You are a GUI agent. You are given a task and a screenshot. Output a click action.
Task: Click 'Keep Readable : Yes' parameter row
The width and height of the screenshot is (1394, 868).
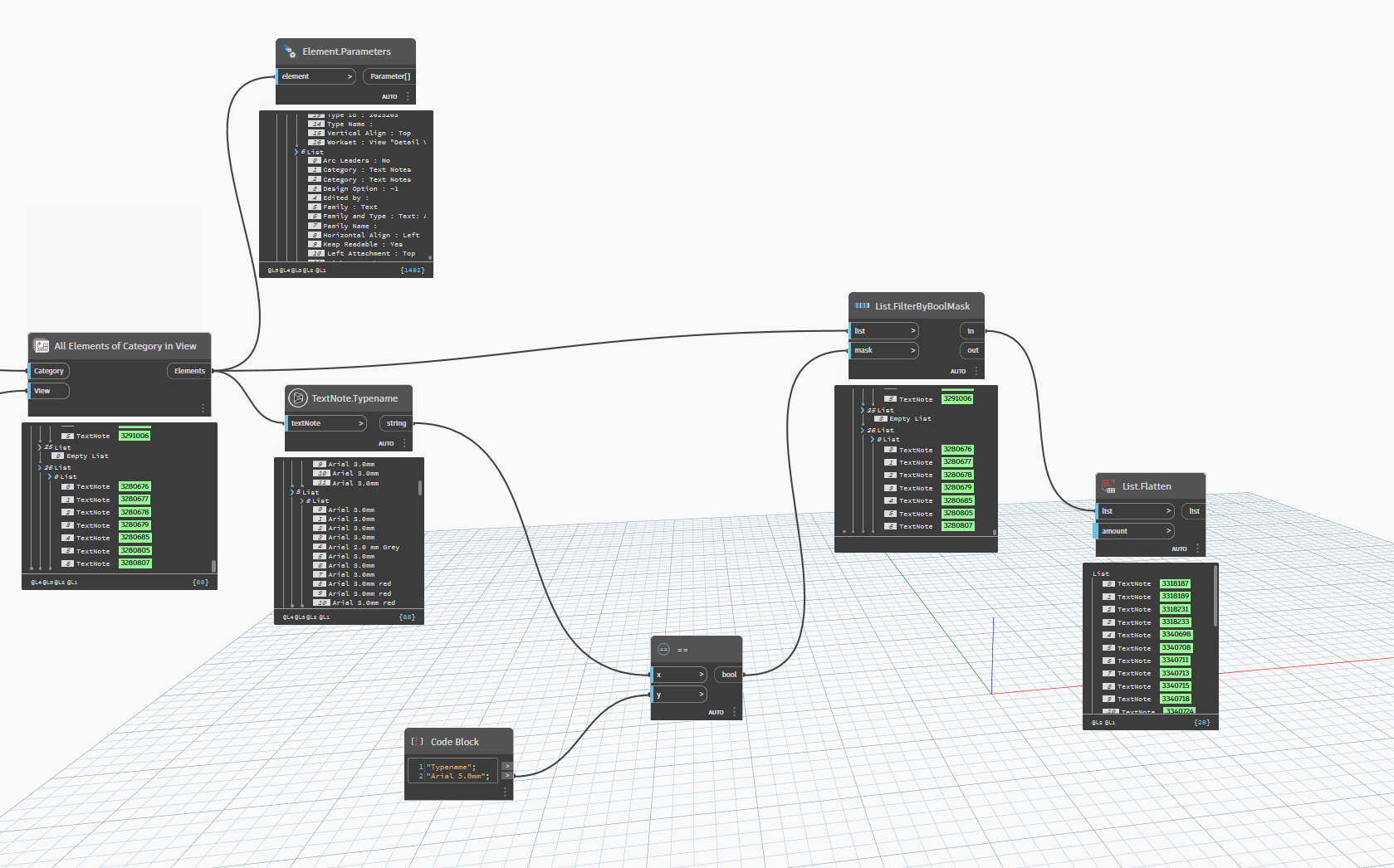(x=356, y=244)
